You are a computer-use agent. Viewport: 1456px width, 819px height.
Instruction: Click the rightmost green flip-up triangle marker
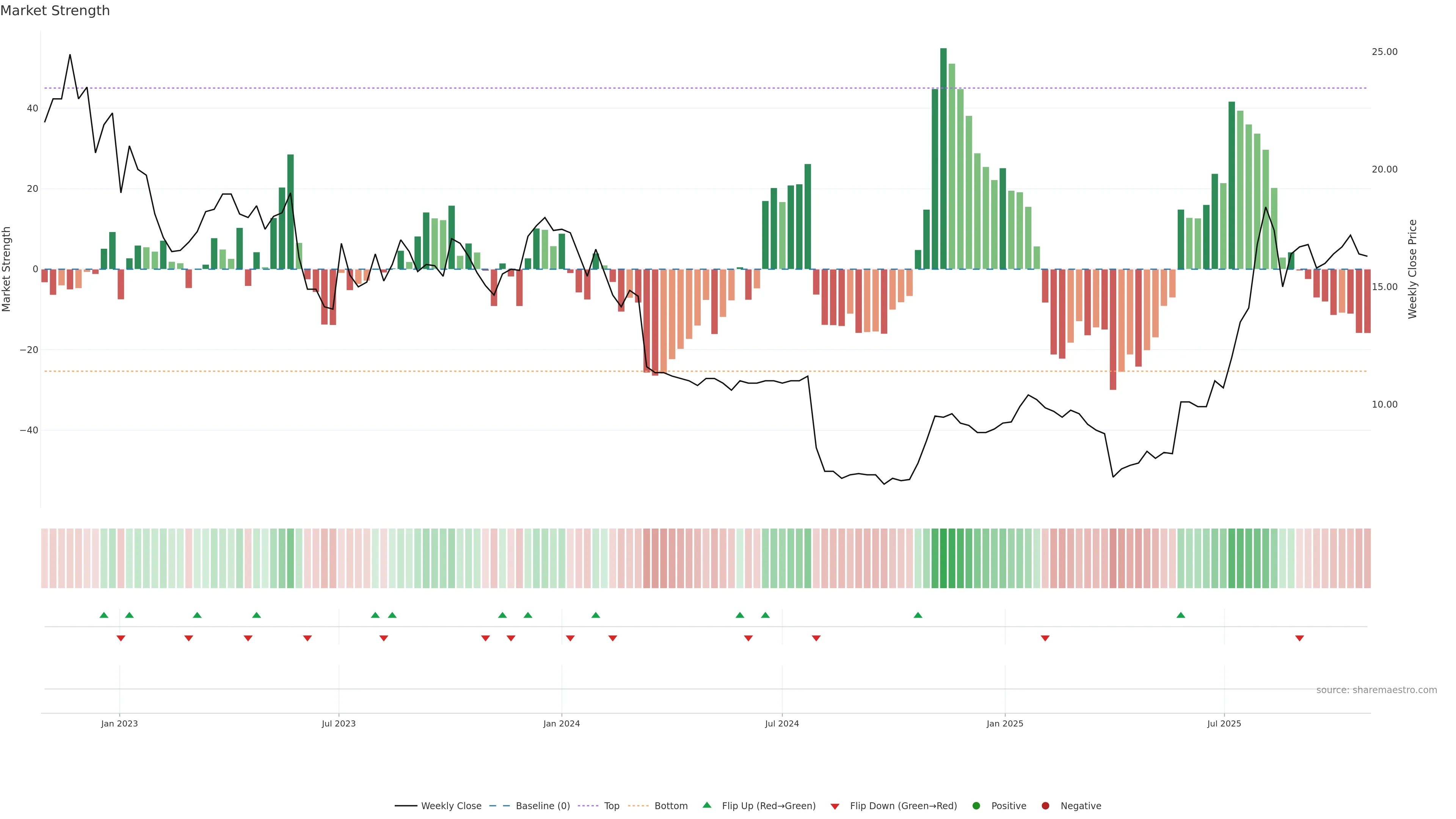[x=1181, y=615]
